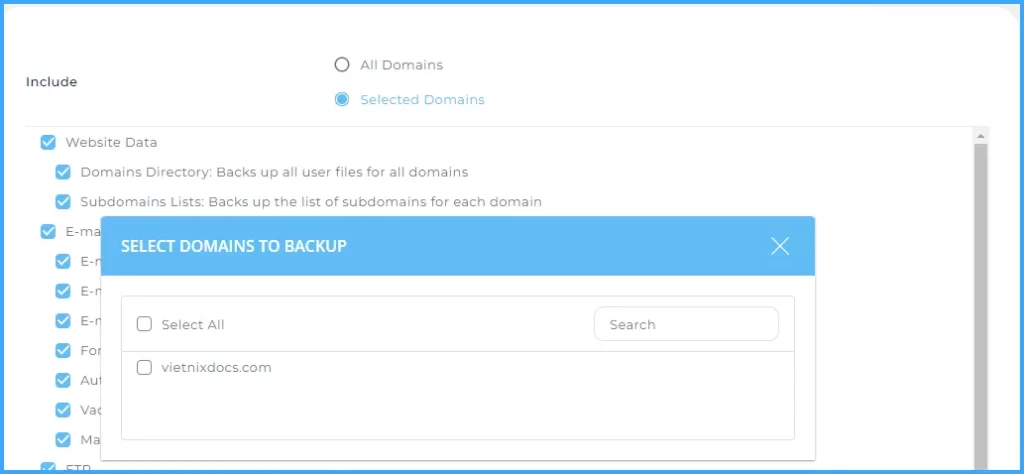Click the scrollbar up arrow
This screenshot has width=1024, height=474.
tap(980, 135)
